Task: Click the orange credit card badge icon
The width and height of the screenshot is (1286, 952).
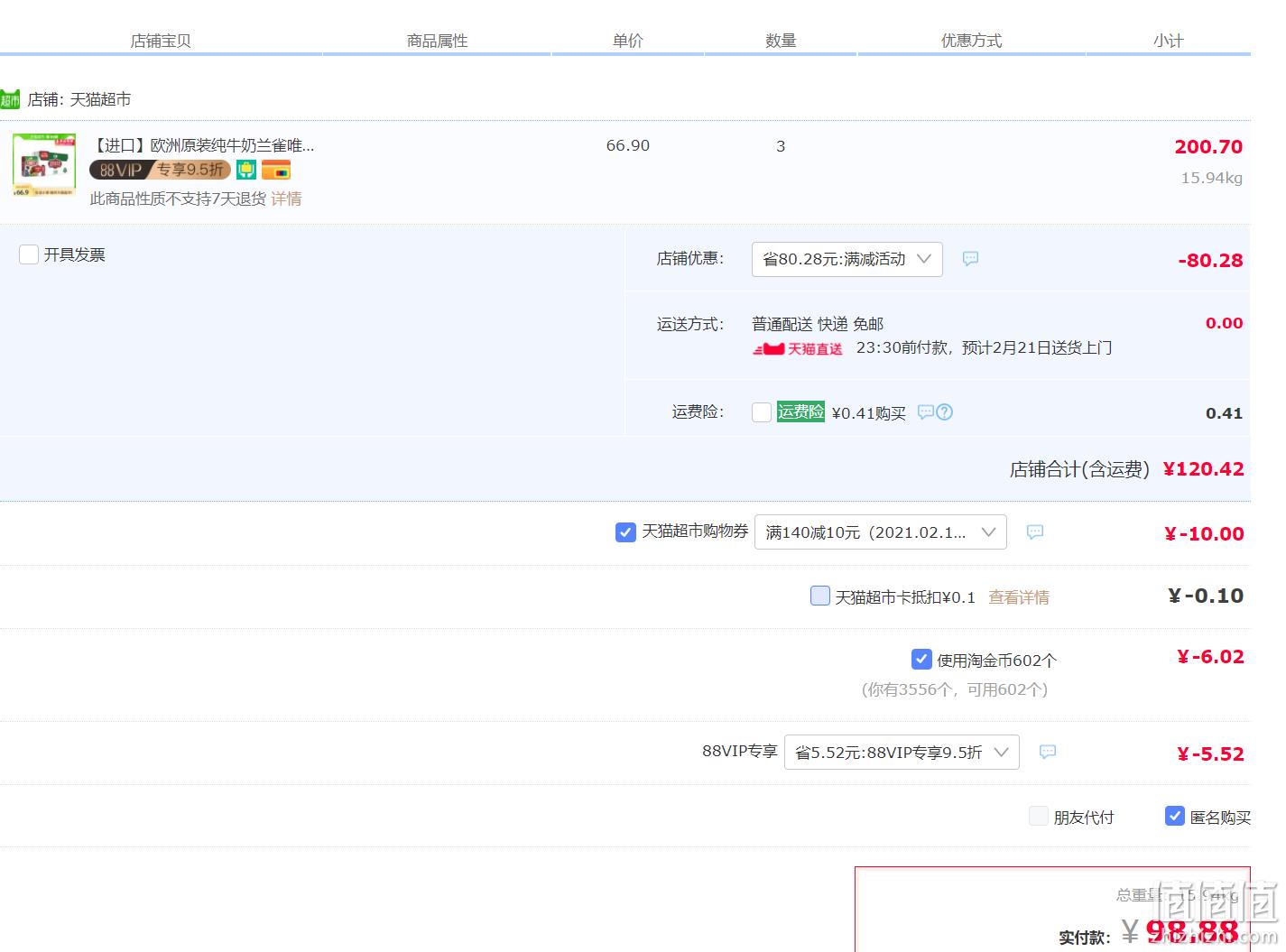Action: coord(276,170)
